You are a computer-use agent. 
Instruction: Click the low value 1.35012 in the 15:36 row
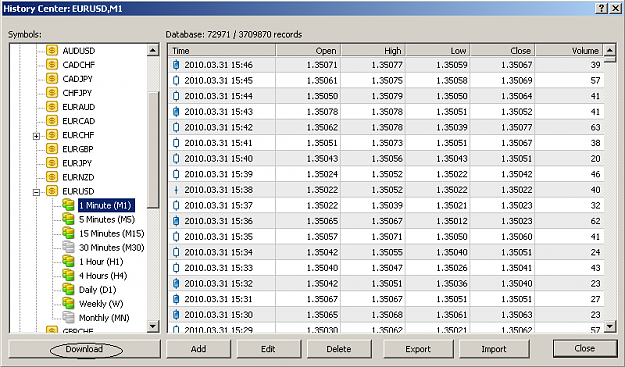click(x=452, y=221)
